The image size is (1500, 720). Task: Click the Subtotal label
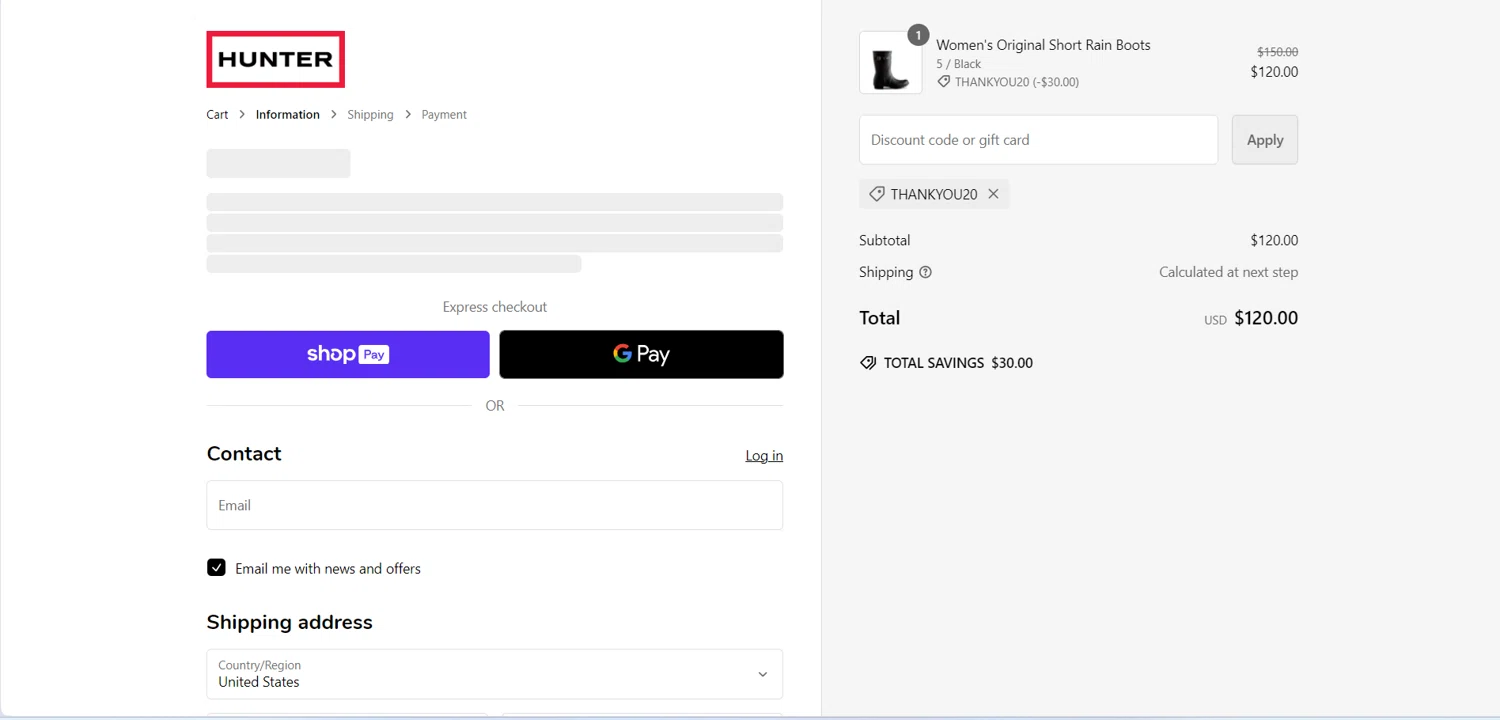(x=885, y=240)
